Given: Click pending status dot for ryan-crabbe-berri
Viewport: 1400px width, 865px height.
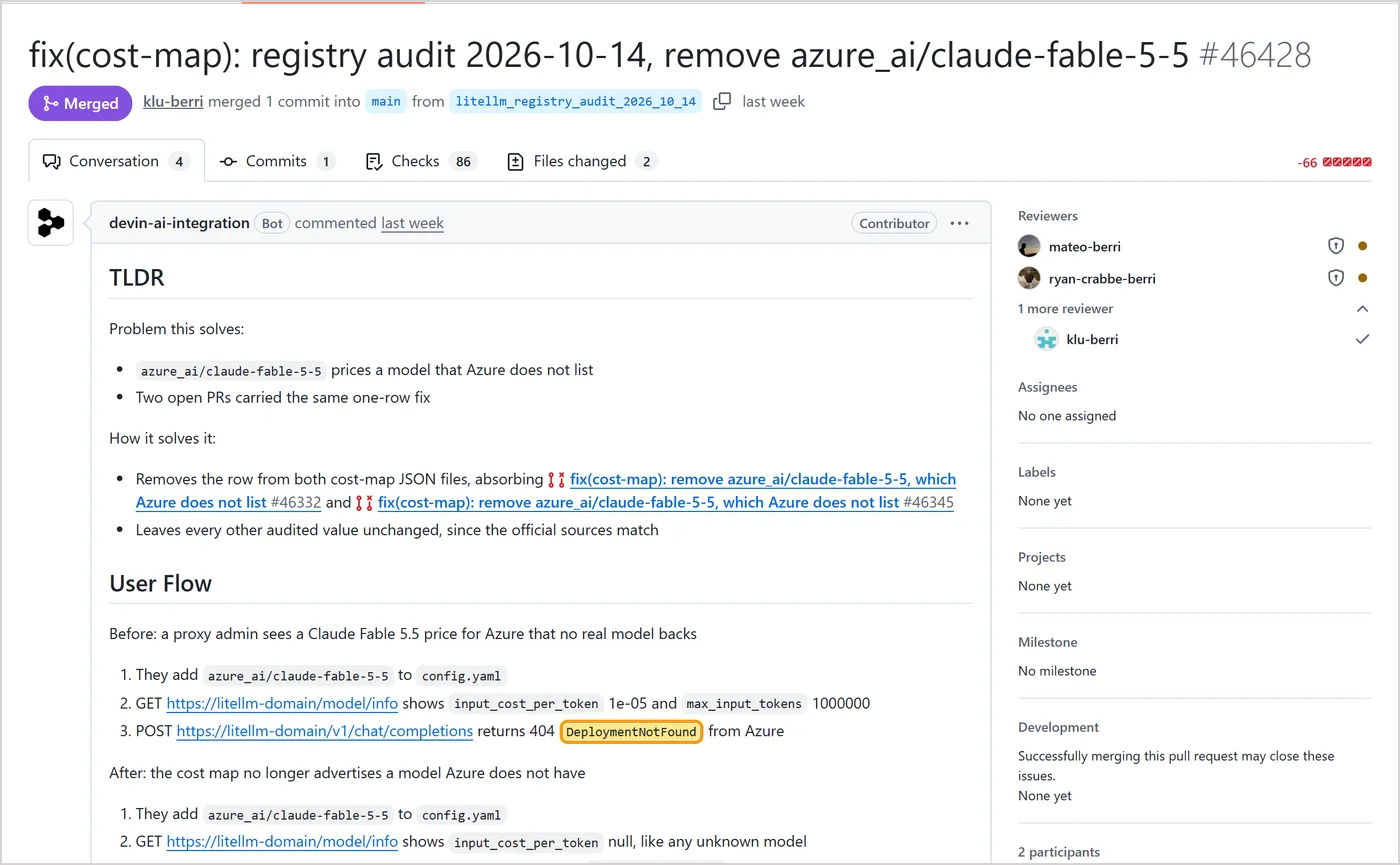Looking at the screenshot, I should pyautogui.click(x=1362, y=278).
